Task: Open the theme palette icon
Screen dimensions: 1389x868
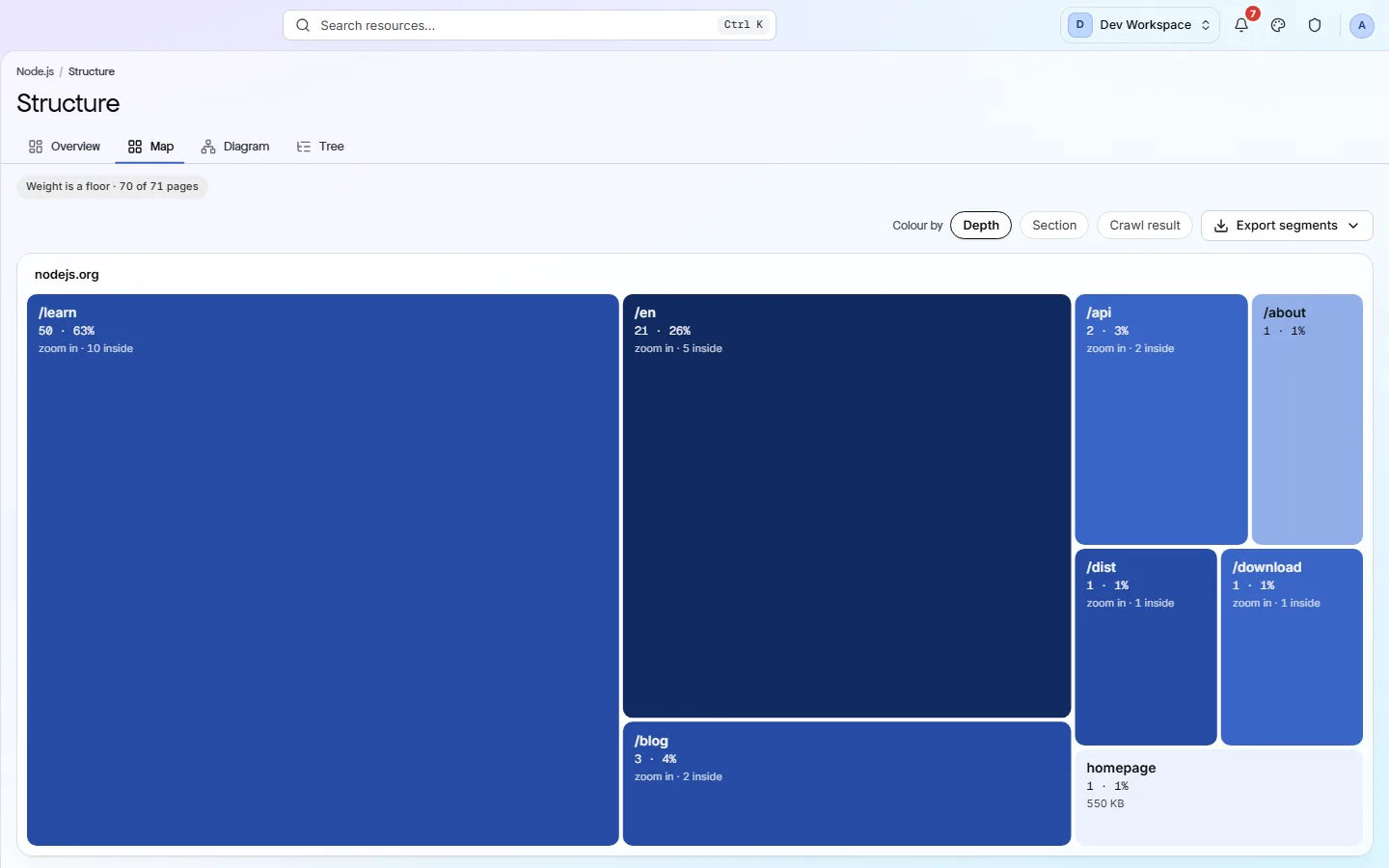Action: 1278,25
